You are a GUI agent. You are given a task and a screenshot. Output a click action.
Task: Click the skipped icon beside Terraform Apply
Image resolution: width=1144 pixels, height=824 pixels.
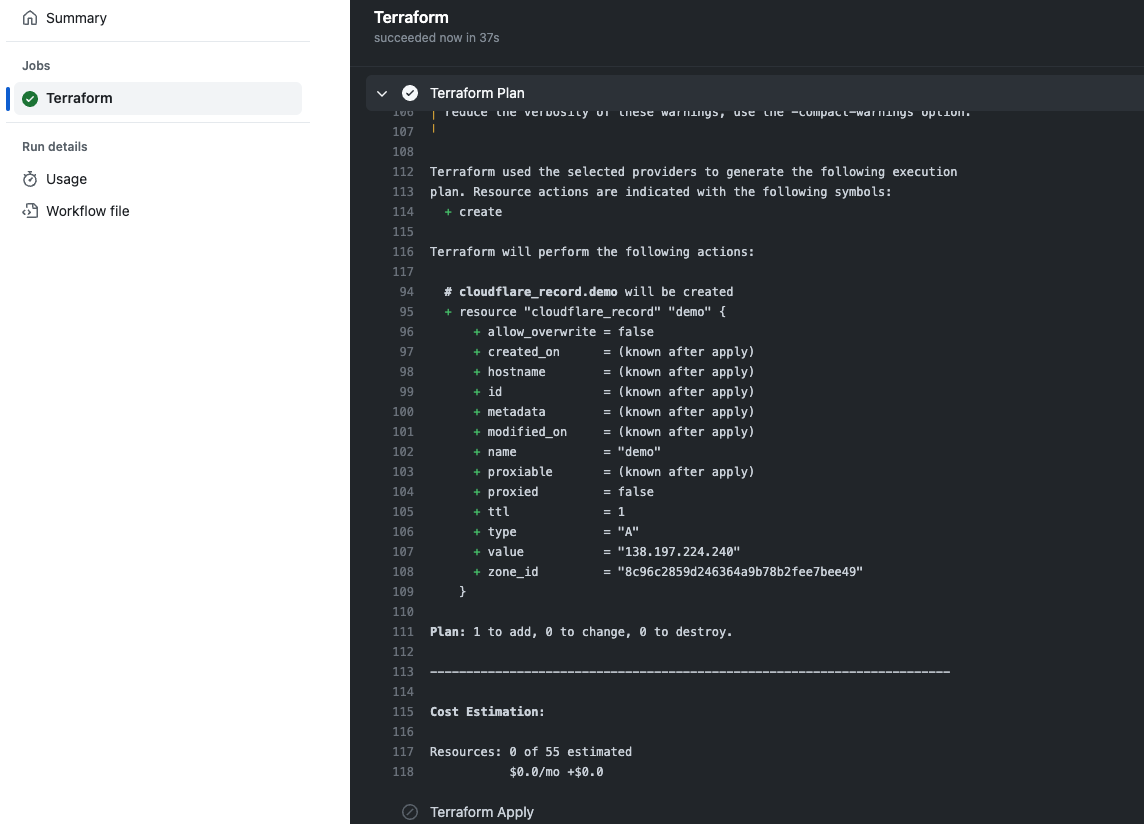click(x=410, y=812)
